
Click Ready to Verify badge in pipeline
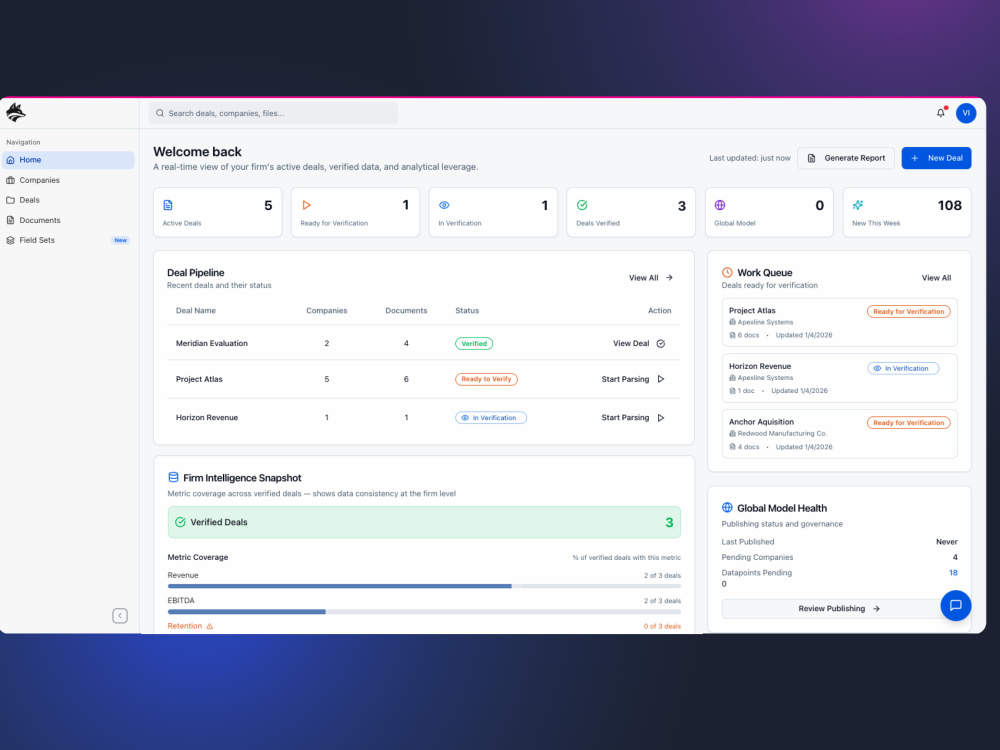487,379
